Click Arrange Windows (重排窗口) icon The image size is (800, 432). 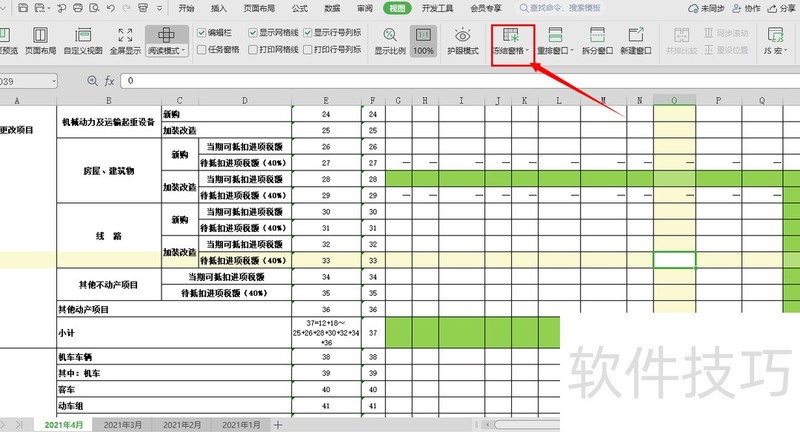(555, 35)
